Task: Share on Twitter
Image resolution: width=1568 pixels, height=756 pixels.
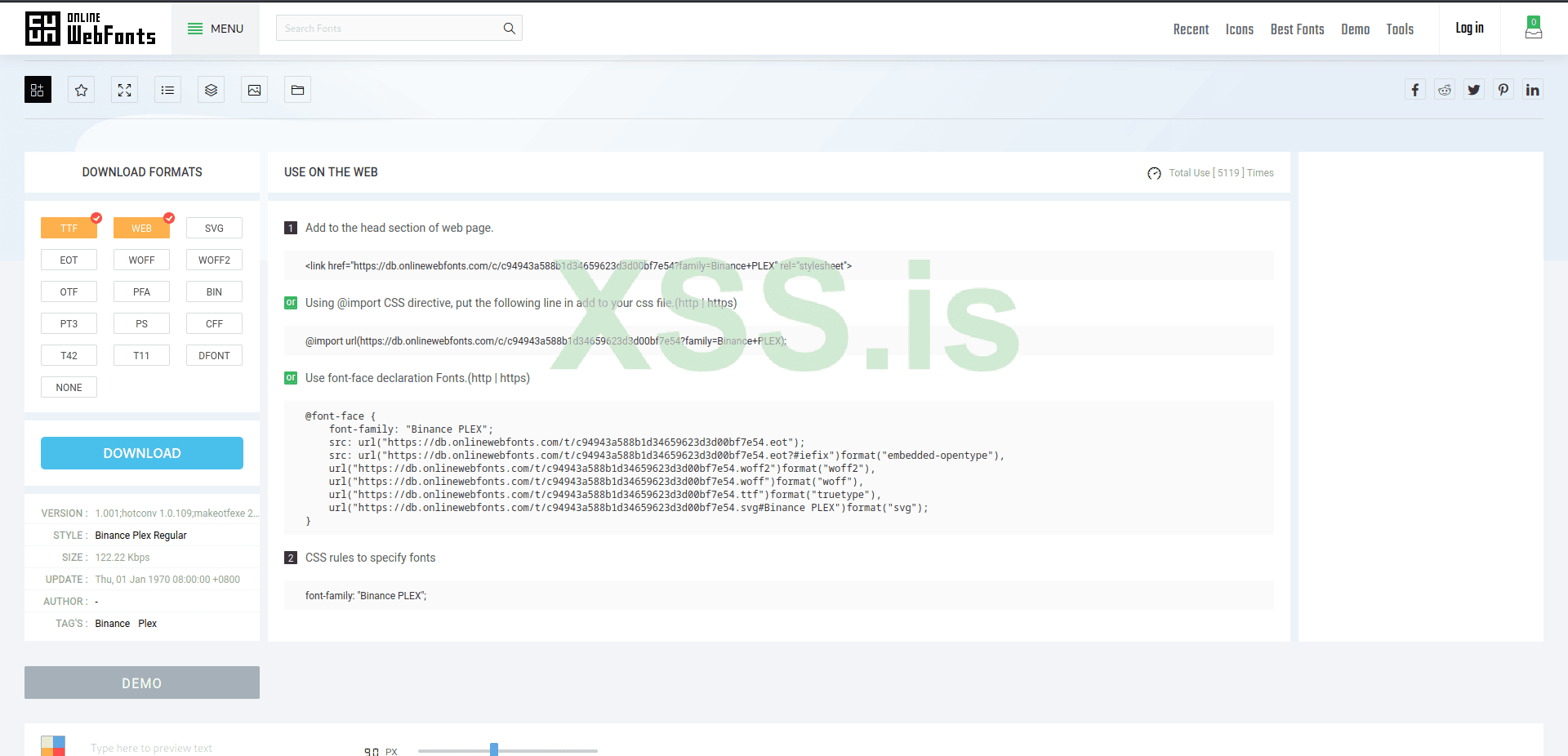Action: 1474,90
